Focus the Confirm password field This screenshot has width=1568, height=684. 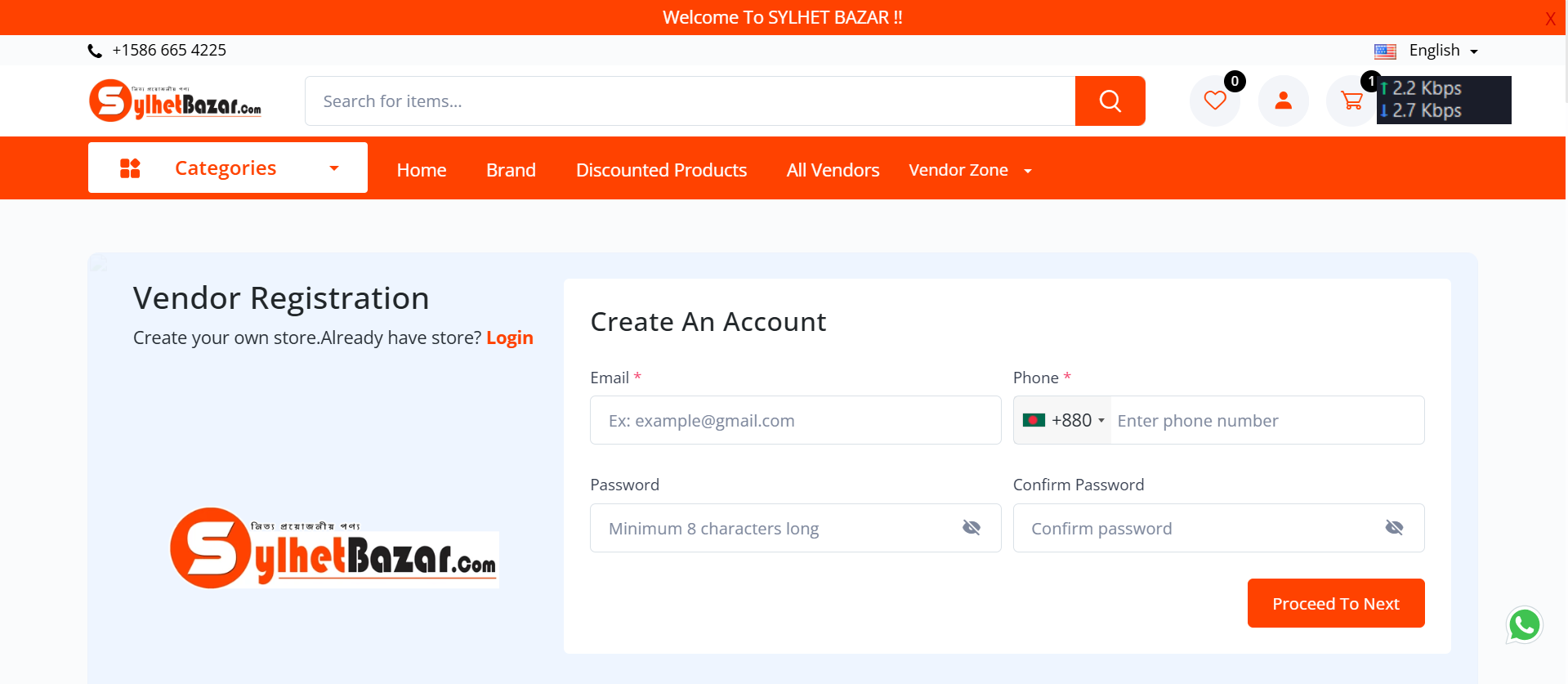click(1218, 528)
